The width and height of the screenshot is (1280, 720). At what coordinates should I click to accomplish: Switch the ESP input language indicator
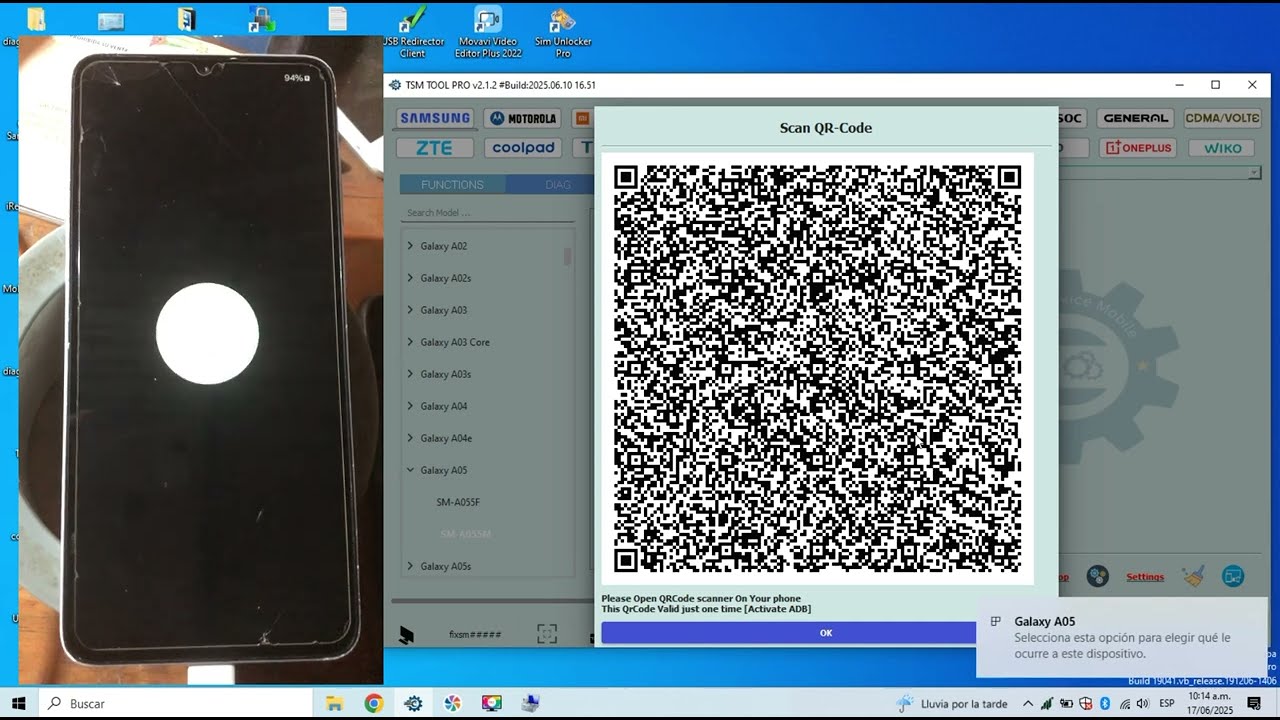coord(1167,703)
